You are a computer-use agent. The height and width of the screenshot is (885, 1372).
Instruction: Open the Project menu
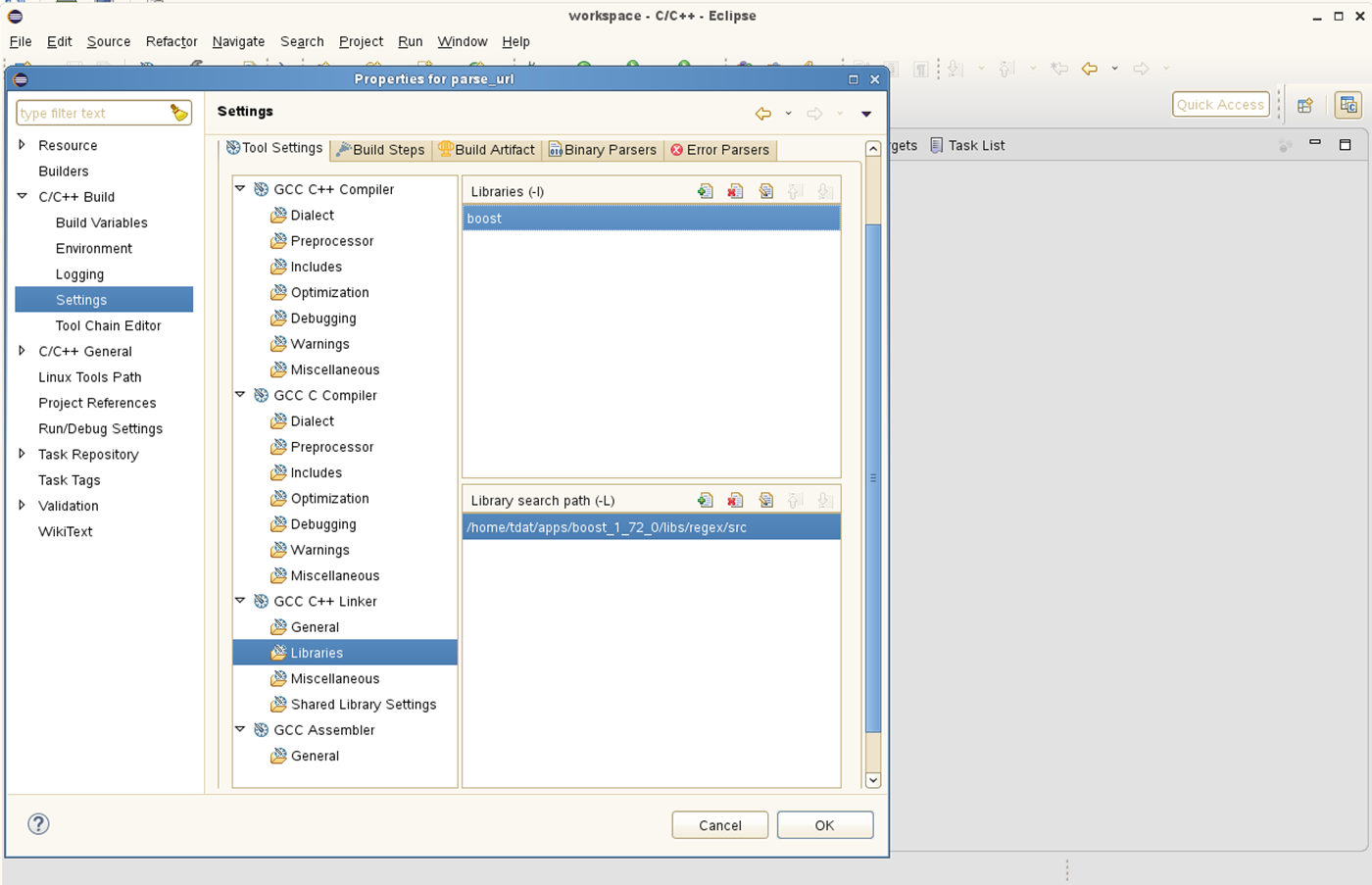coord(361,41)
